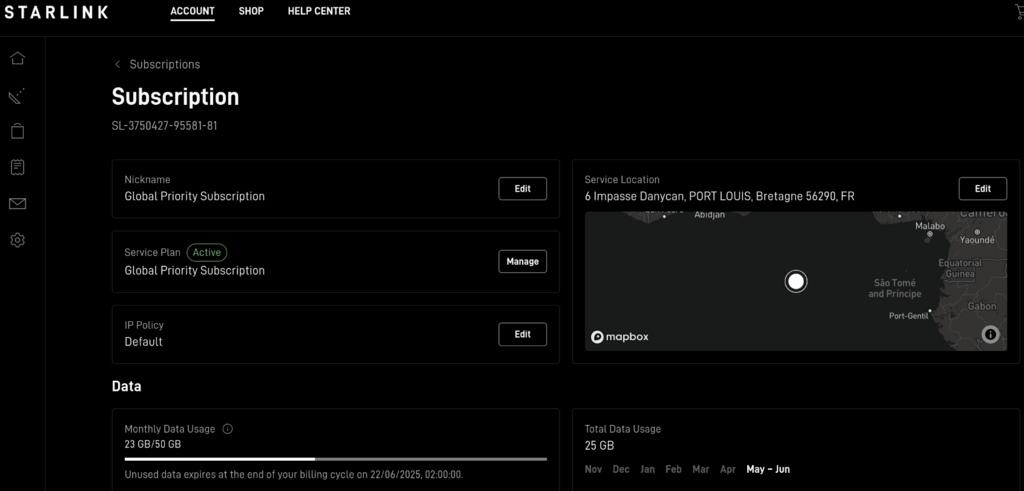1024x491 pixels.
Task: Click the Mapbox logo on map
Action: (x=620, y=337)
